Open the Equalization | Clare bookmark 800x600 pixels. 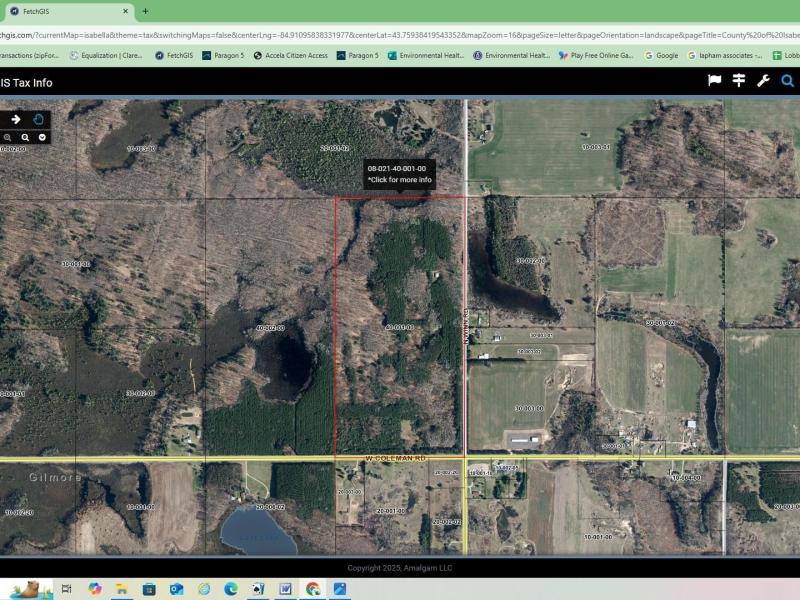tap(106, 55)
